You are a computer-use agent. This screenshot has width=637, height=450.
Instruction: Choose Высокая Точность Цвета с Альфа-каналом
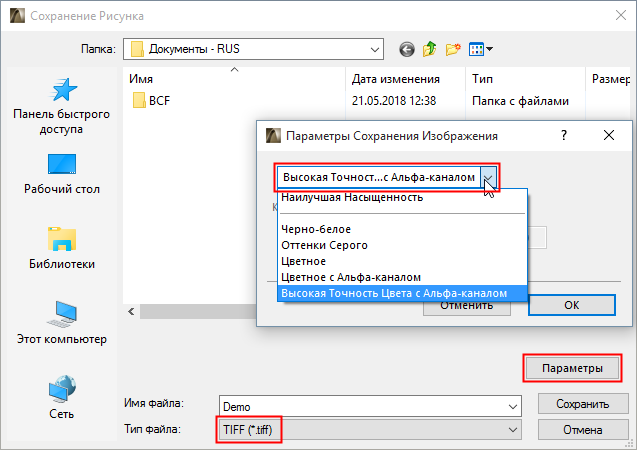click(402, 293)
